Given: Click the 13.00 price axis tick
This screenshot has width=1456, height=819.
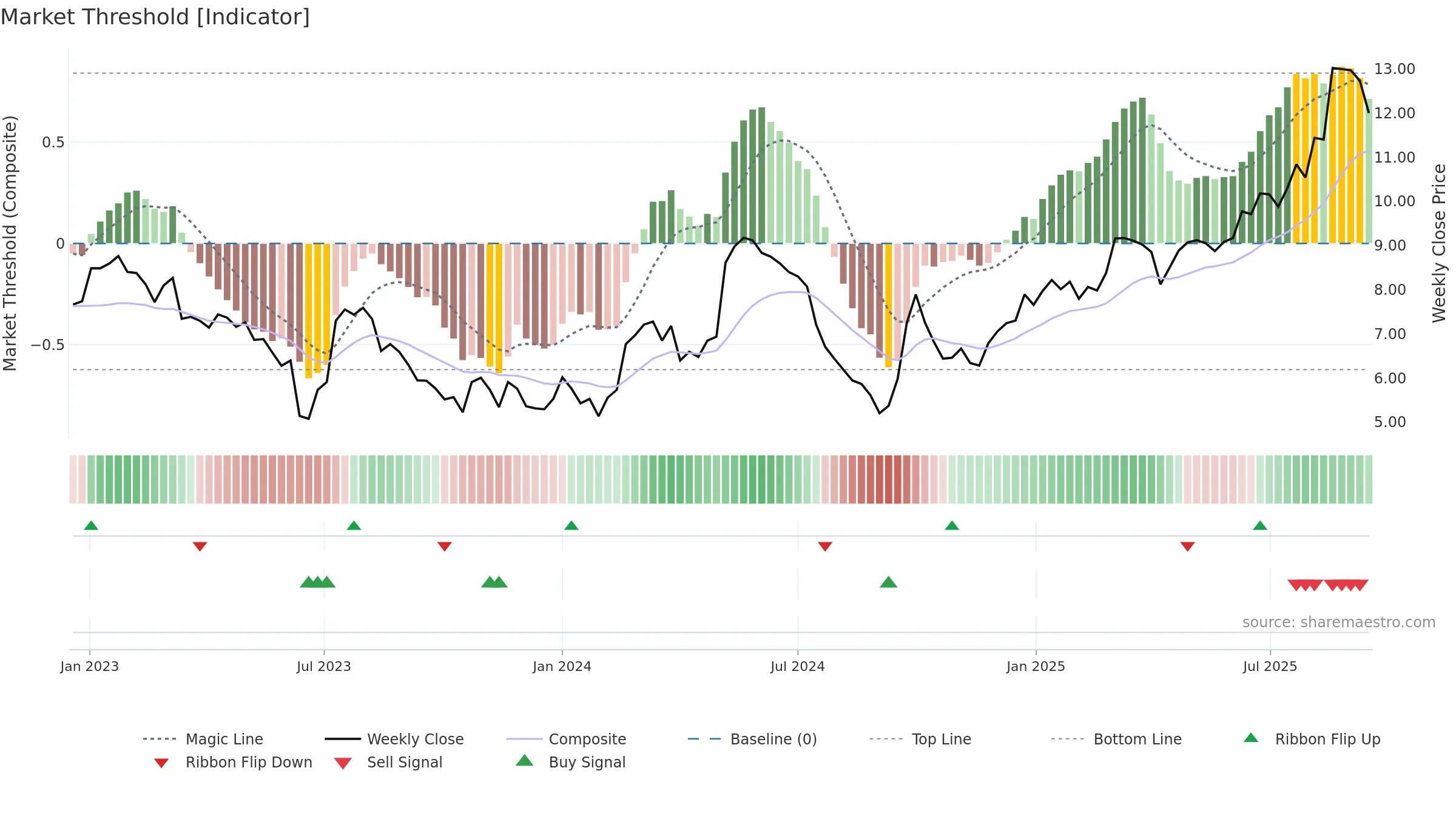Looking at the screenshot, I should click(1394, 69).
